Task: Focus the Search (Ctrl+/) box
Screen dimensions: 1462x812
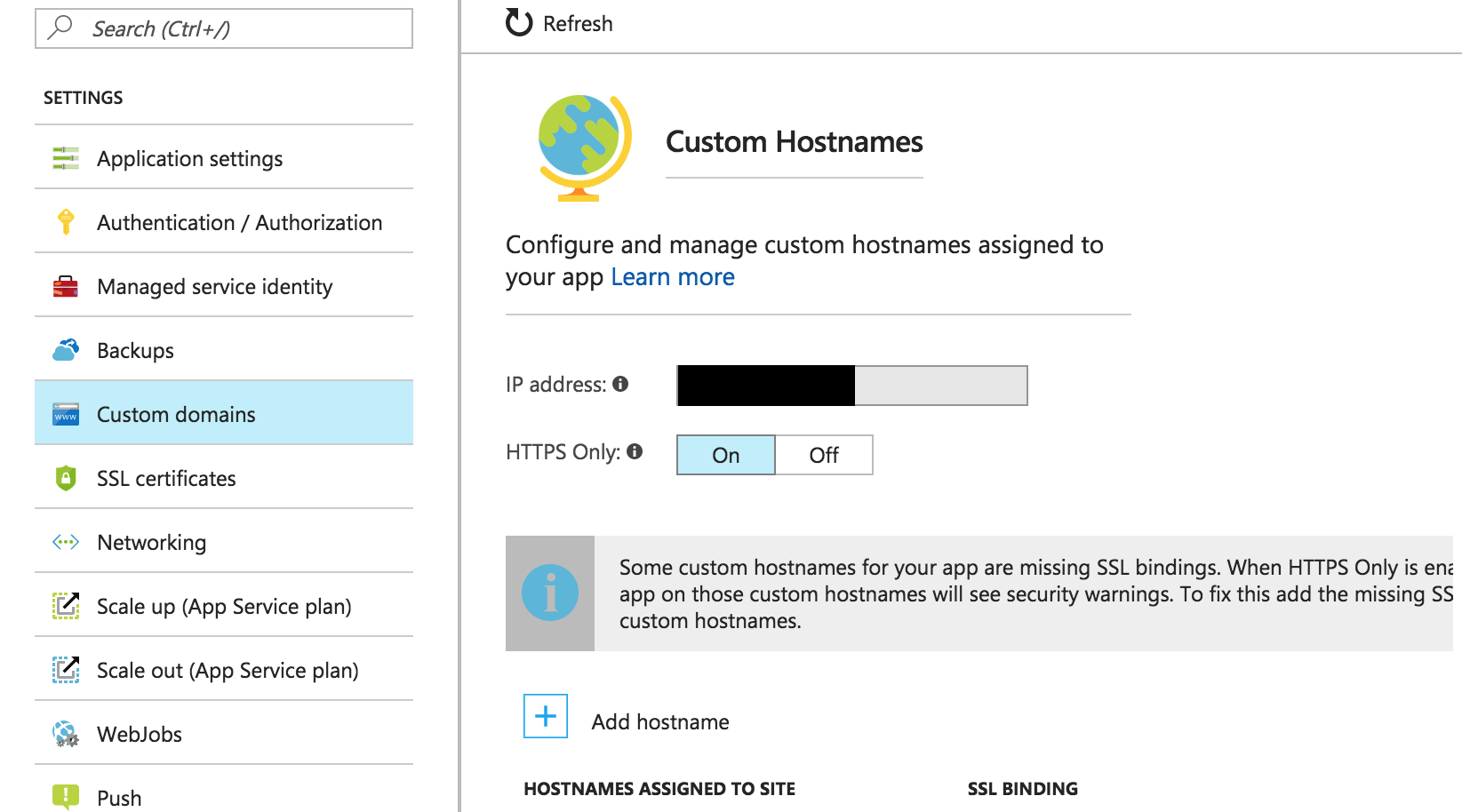Action: tap(224, 28)
